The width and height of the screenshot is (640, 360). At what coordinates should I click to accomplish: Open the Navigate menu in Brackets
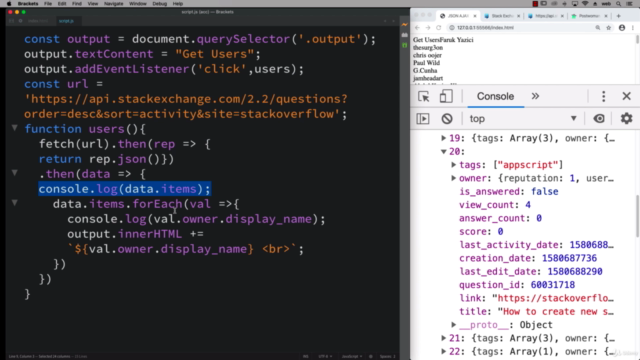coord(113,4)
